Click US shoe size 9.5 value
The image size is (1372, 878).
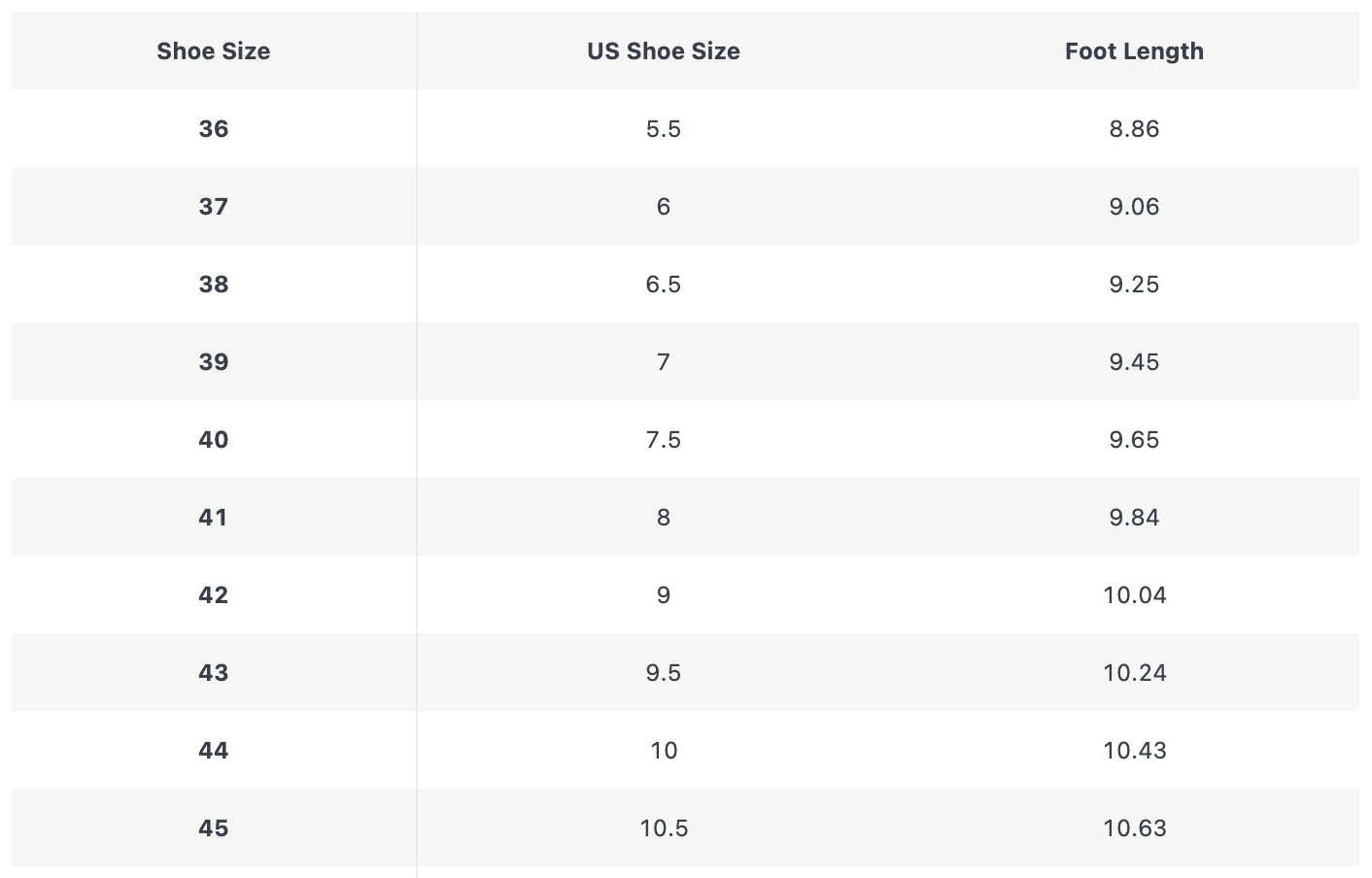click(663, 673)
